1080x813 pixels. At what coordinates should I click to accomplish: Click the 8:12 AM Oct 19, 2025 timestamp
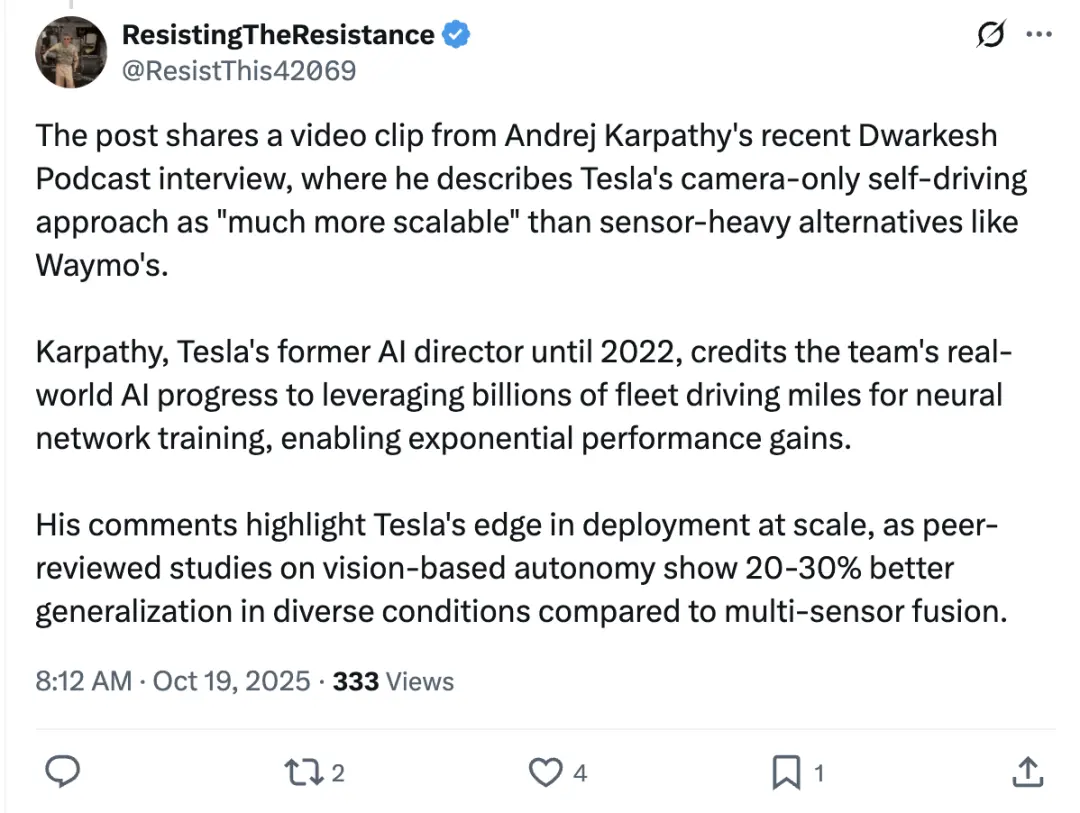pyautogui.click(x=172, y=681)
